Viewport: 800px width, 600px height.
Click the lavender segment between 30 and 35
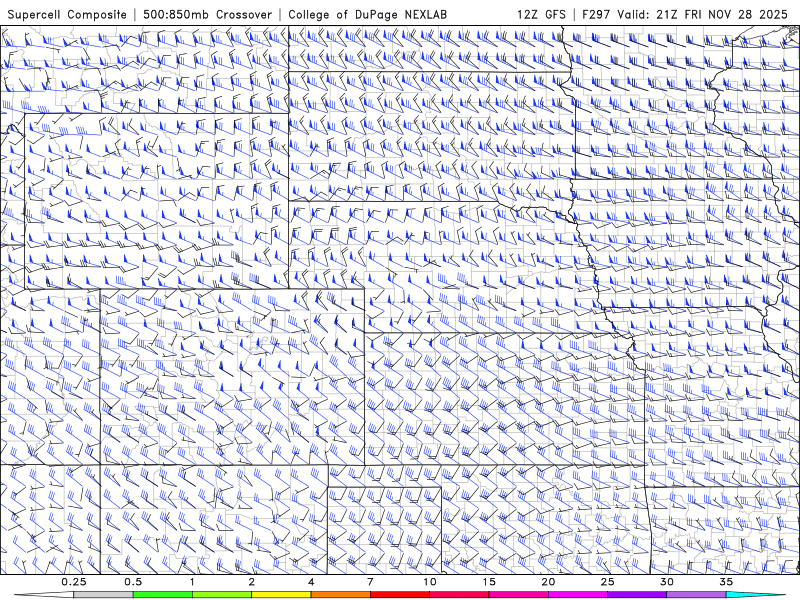tap(696, 595)
